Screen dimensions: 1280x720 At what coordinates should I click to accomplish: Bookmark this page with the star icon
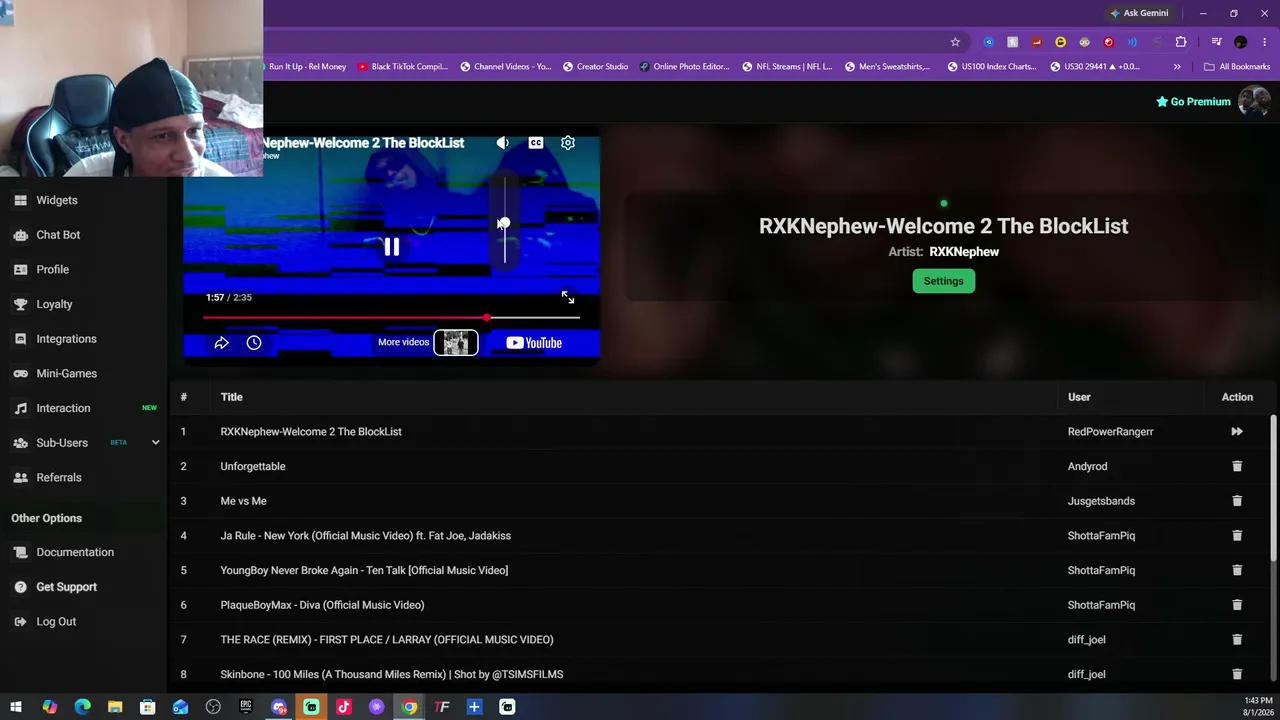point(955,42)
